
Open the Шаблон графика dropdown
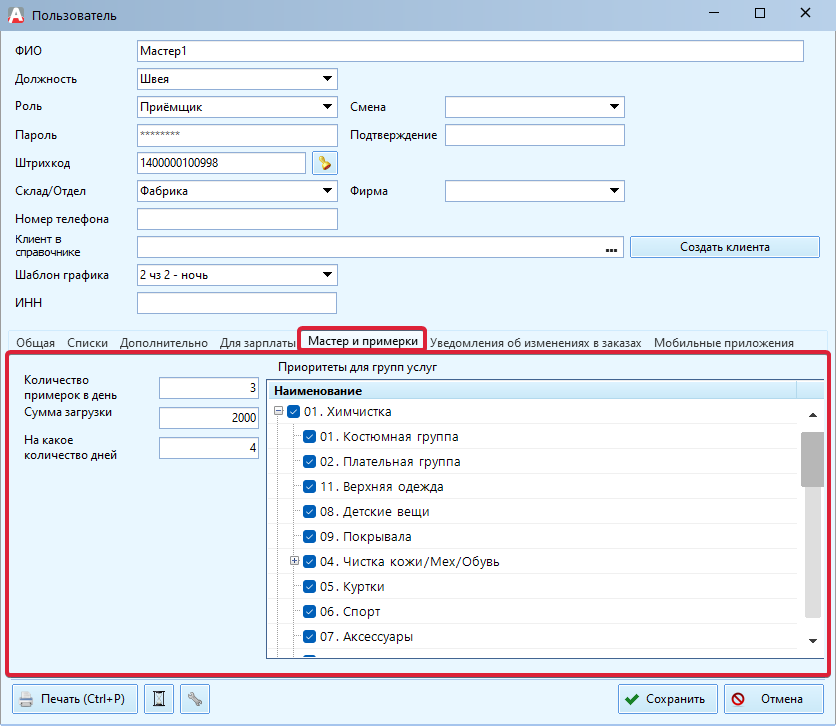click(327, 275)
